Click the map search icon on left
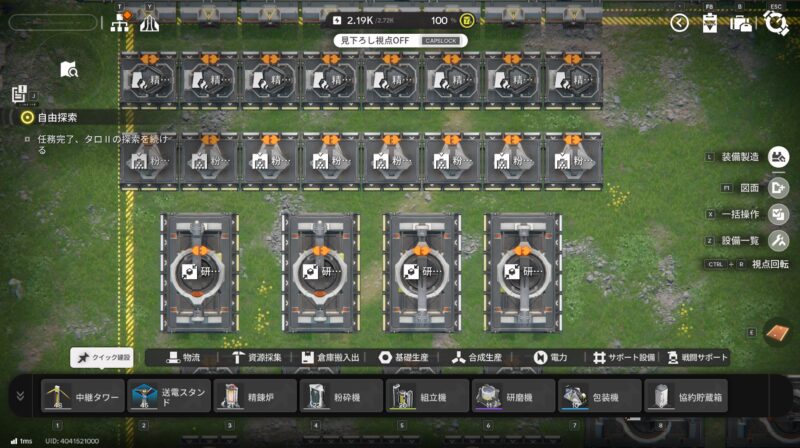 [x=68, y=69]
